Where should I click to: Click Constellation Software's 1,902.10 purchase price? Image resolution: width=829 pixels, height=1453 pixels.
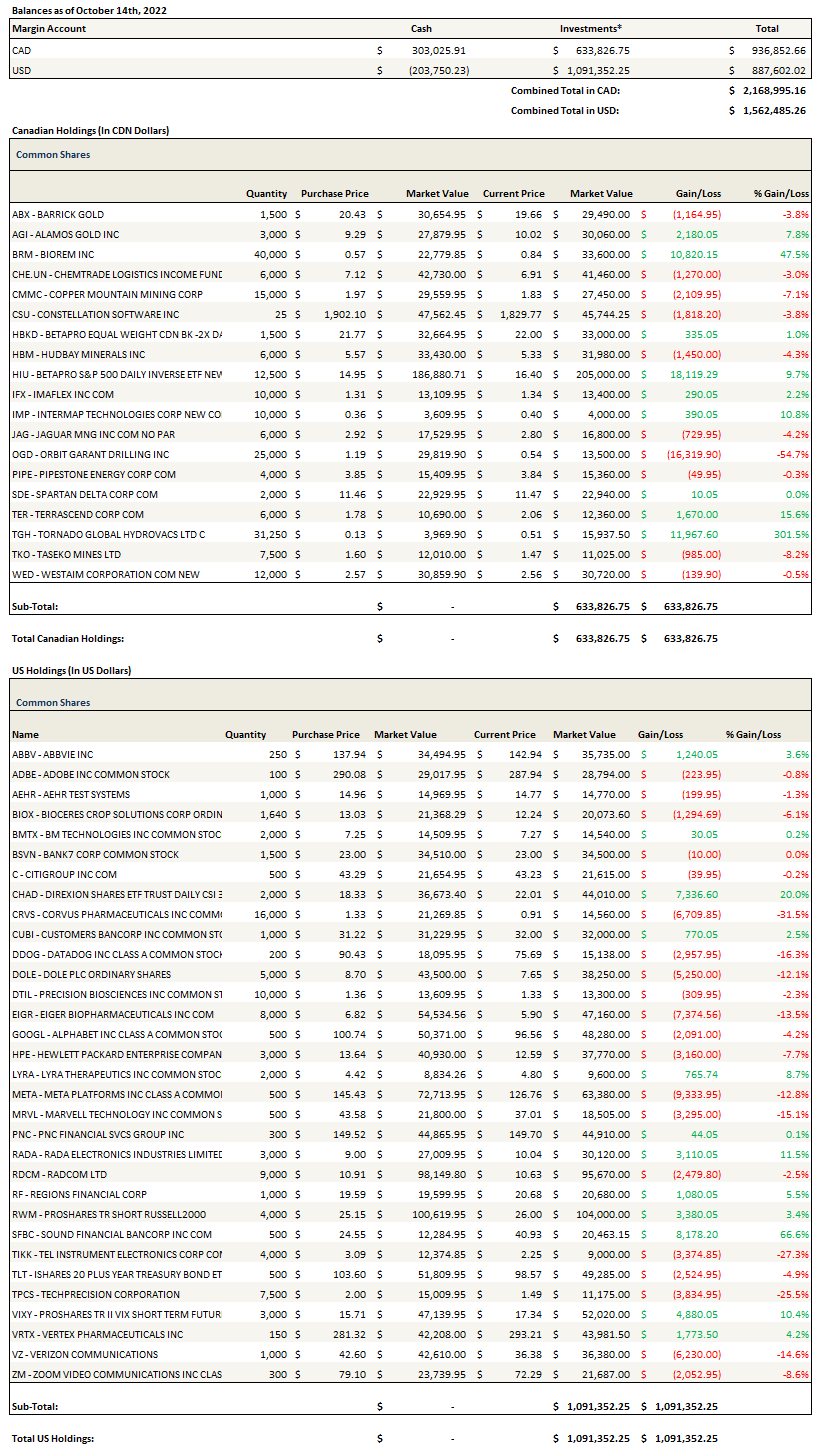[341, 314]
